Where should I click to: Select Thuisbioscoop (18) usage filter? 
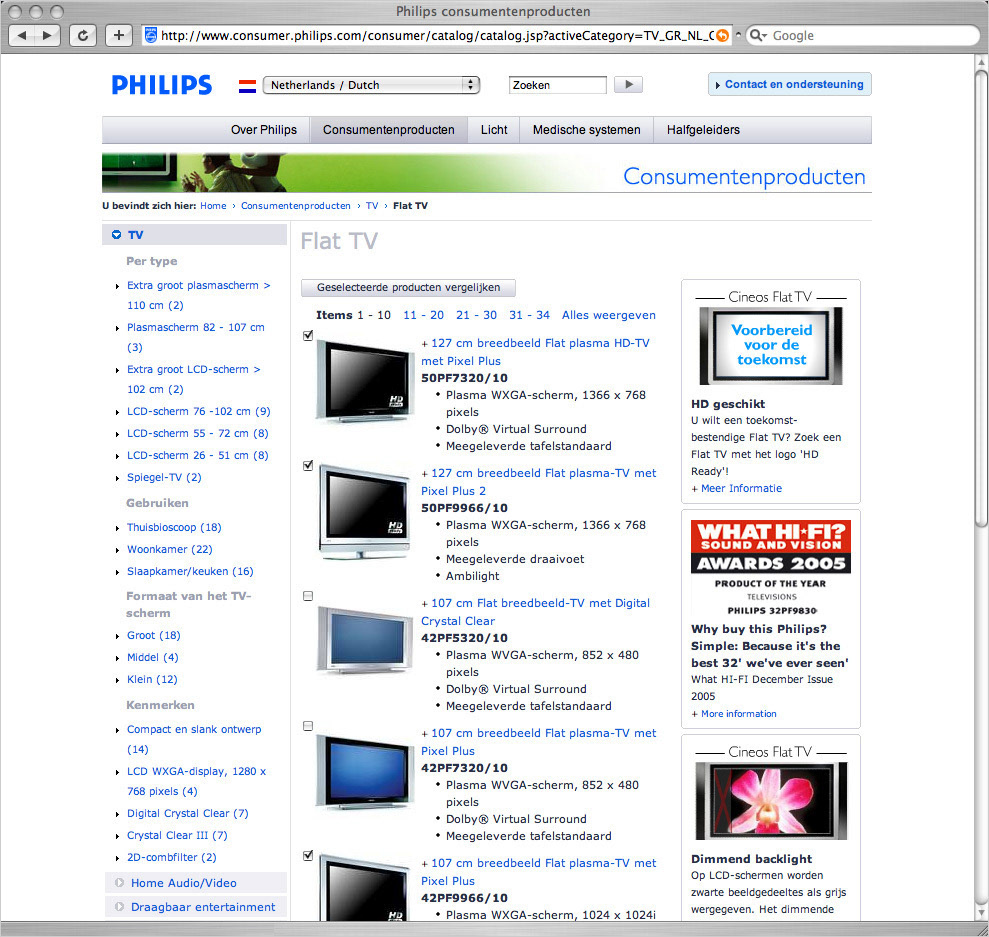click(174, 527)
